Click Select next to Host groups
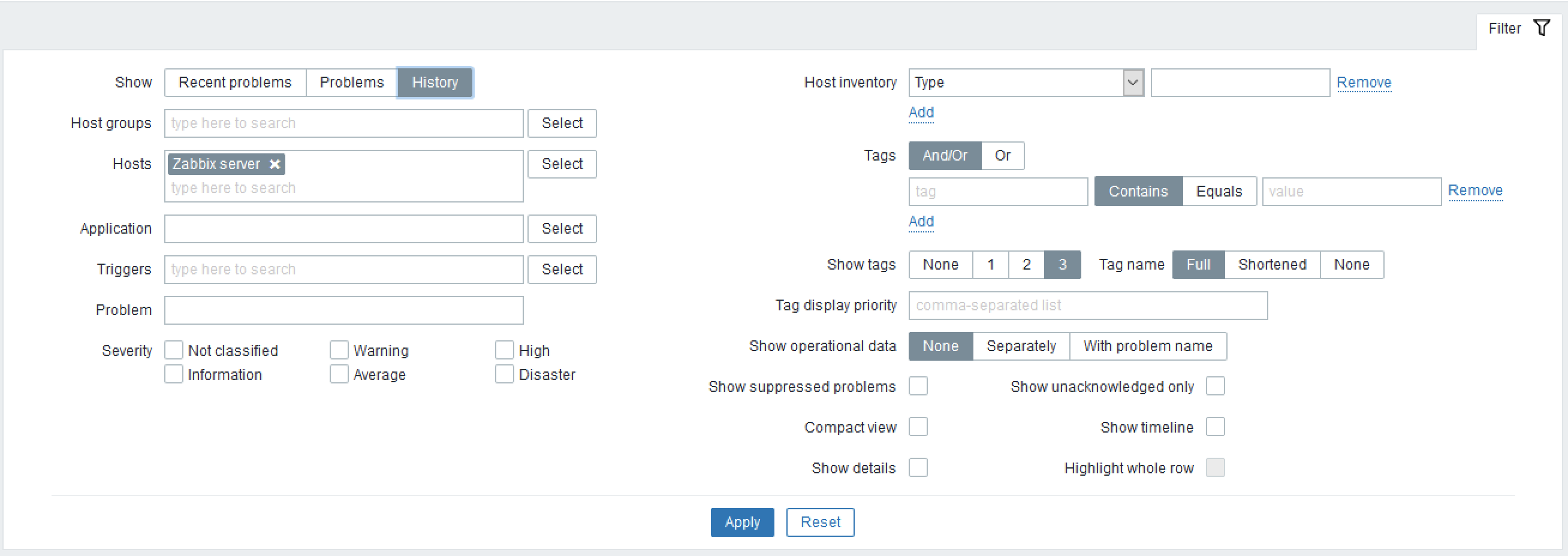This screenshot has height=556, width=1568. click(561, 123)
